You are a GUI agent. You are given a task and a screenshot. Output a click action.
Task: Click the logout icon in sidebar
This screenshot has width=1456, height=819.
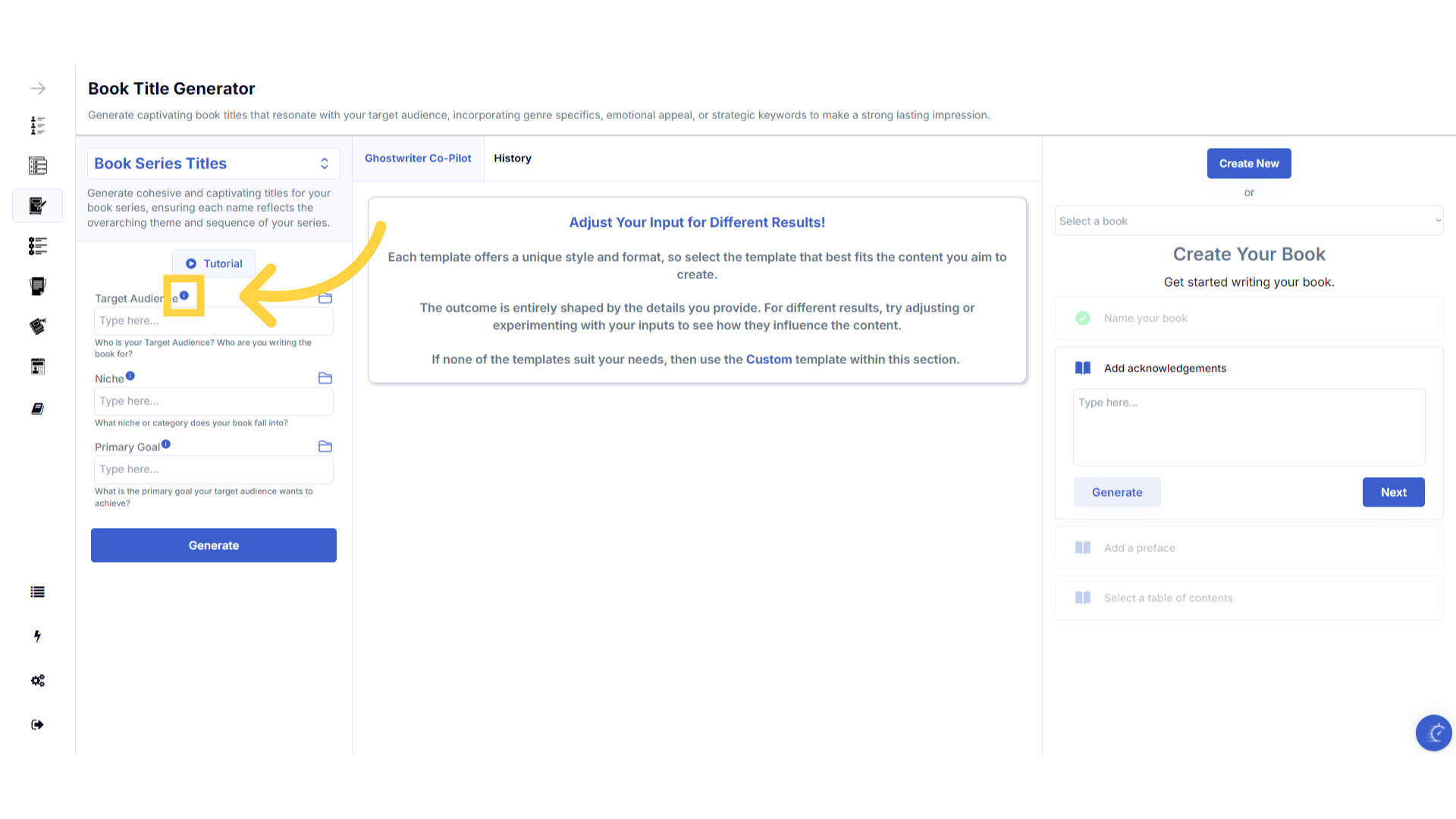click(x=37, y=725)
